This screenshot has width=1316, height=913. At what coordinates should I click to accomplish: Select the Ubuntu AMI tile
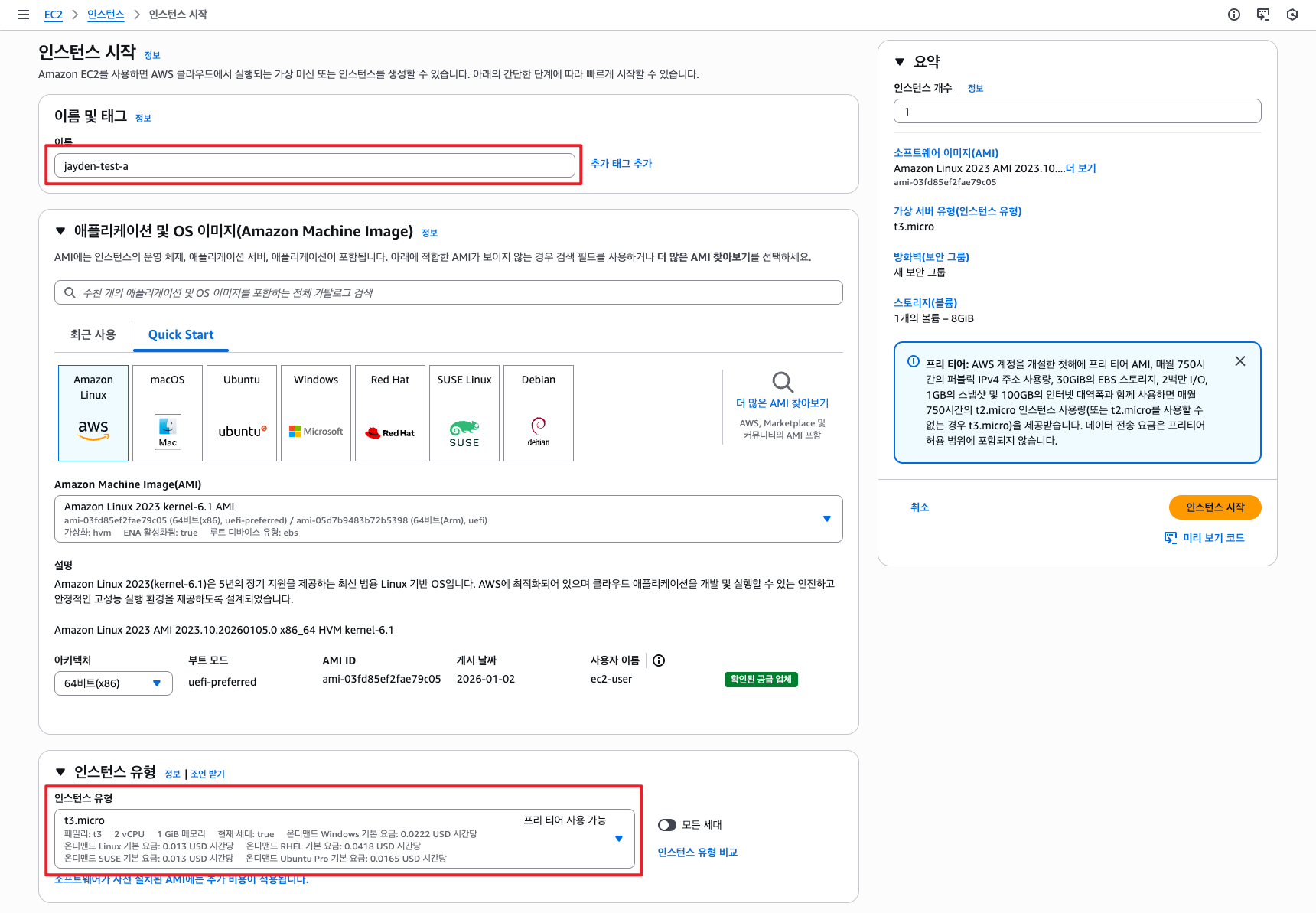242,413
